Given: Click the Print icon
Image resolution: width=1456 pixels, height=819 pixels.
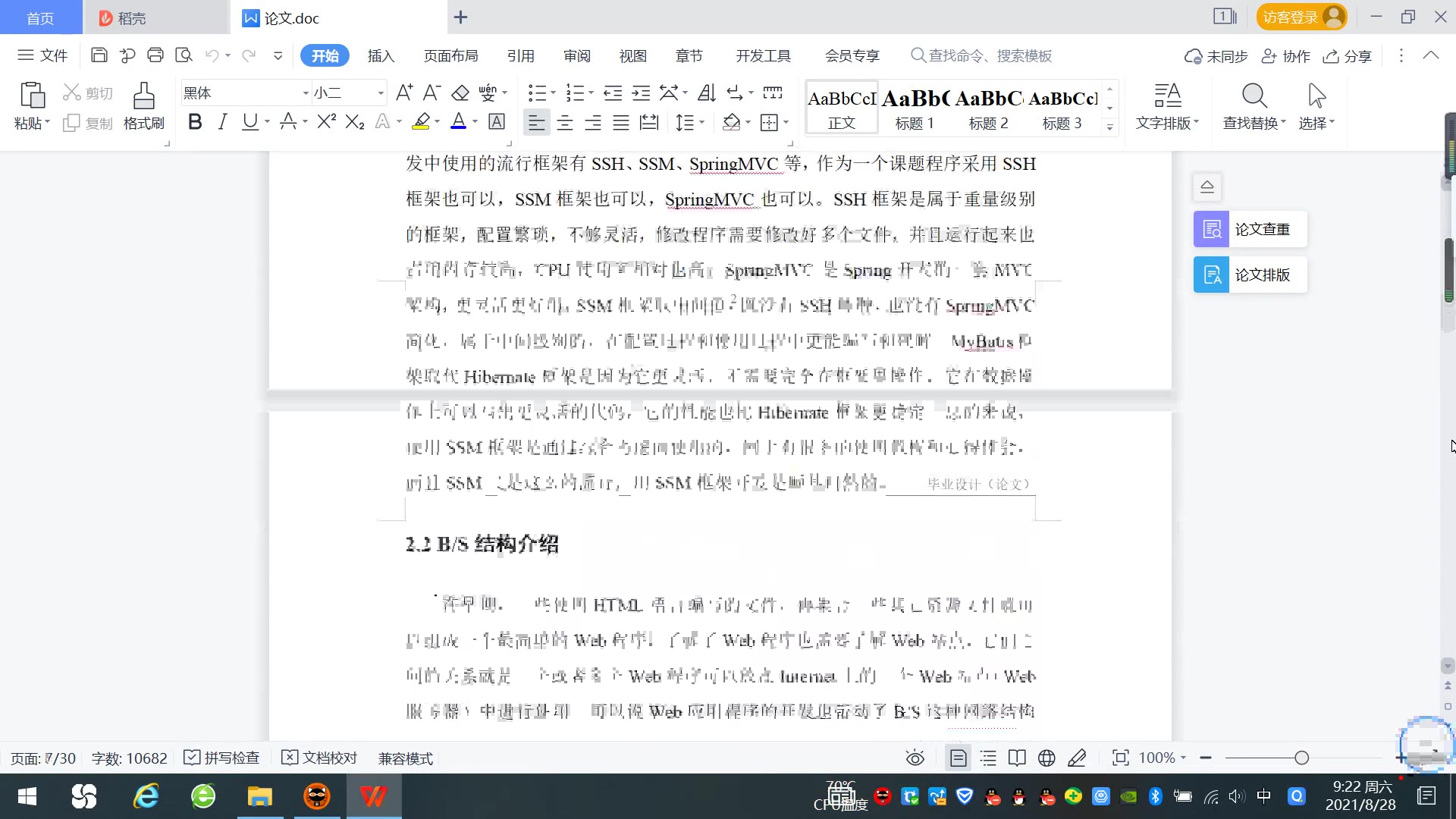Looking at the screenshot, I should click(x=155, y=55).
